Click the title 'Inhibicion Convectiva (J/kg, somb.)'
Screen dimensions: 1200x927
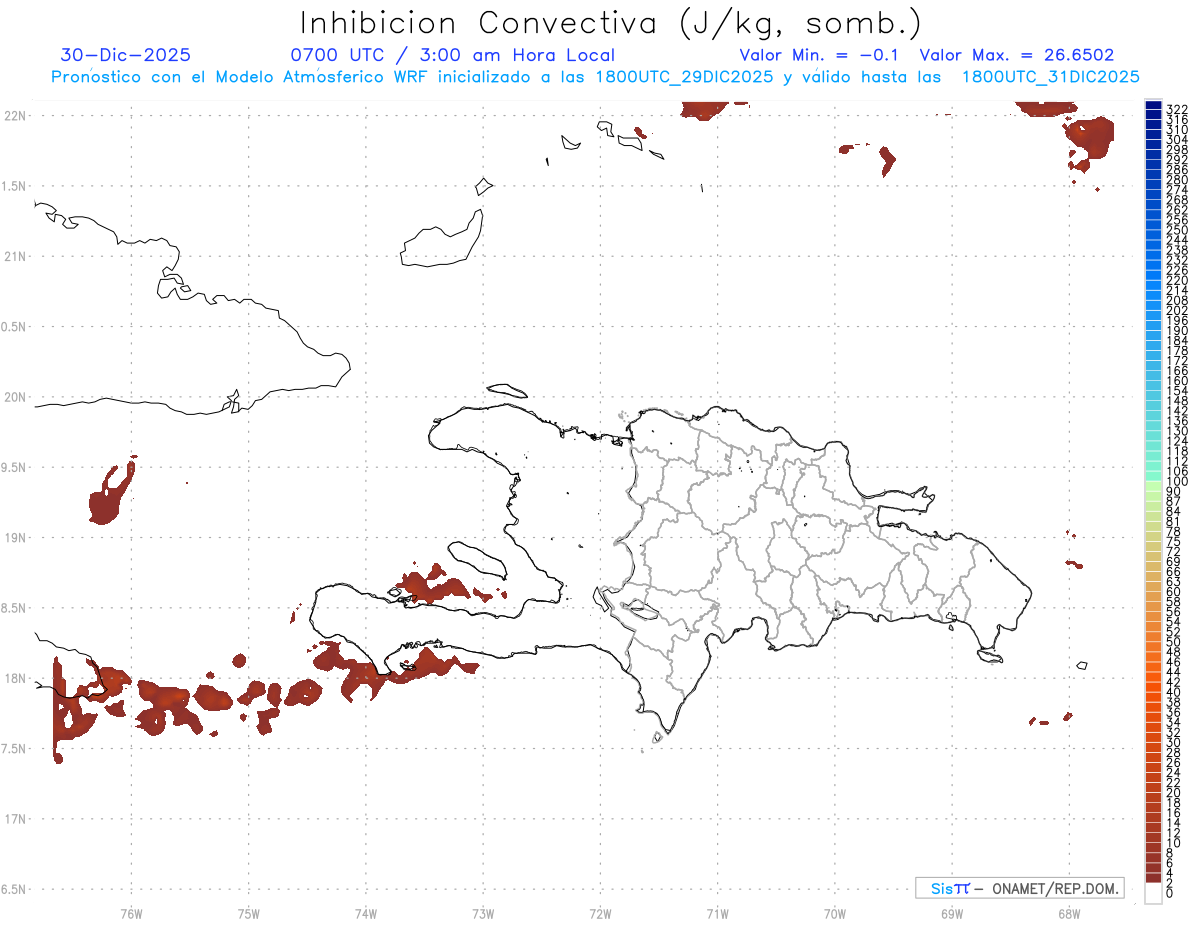[611, 23]
